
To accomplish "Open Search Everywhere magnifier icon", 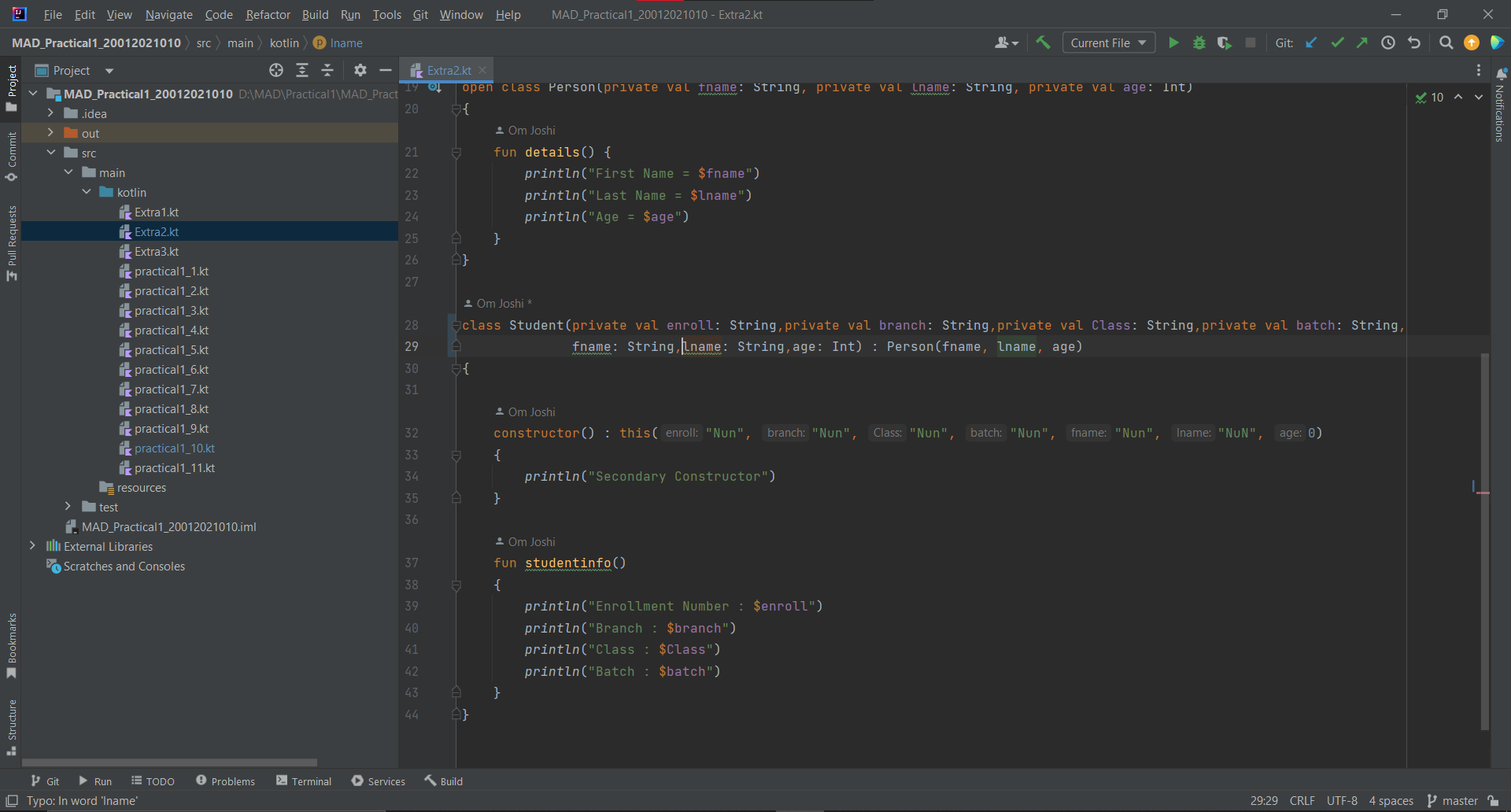I will [1446, 43].
